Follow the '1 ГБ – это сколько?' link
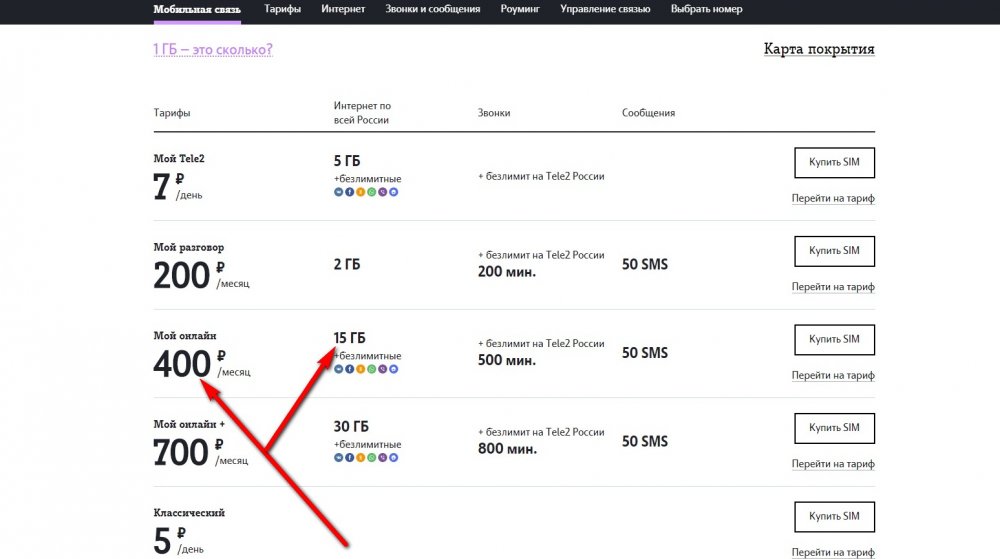This screenshot has width=1000, height=559. 213,50
